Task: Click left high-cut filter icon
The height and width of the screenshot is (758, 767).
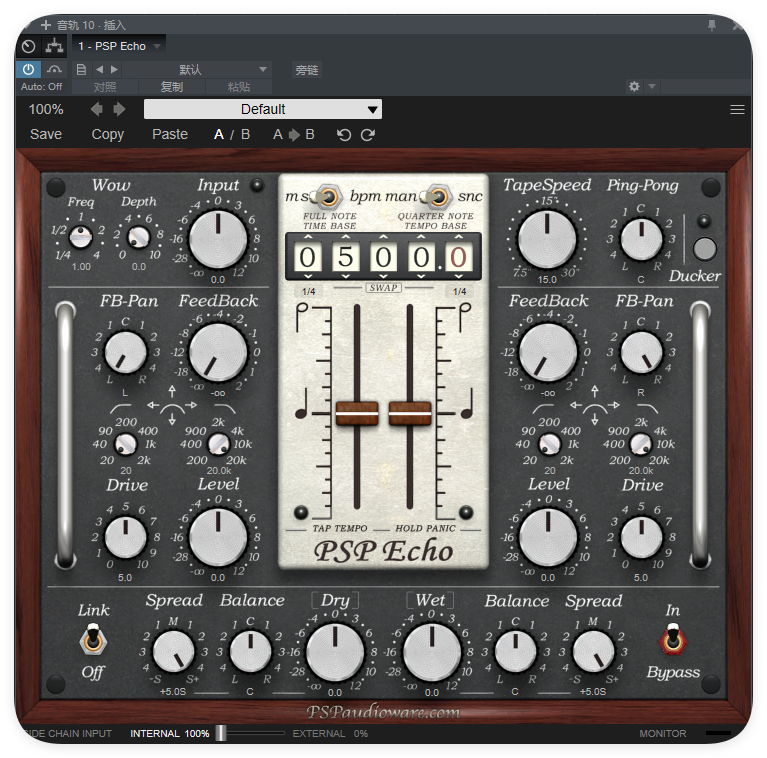Action: click(225, 408)
